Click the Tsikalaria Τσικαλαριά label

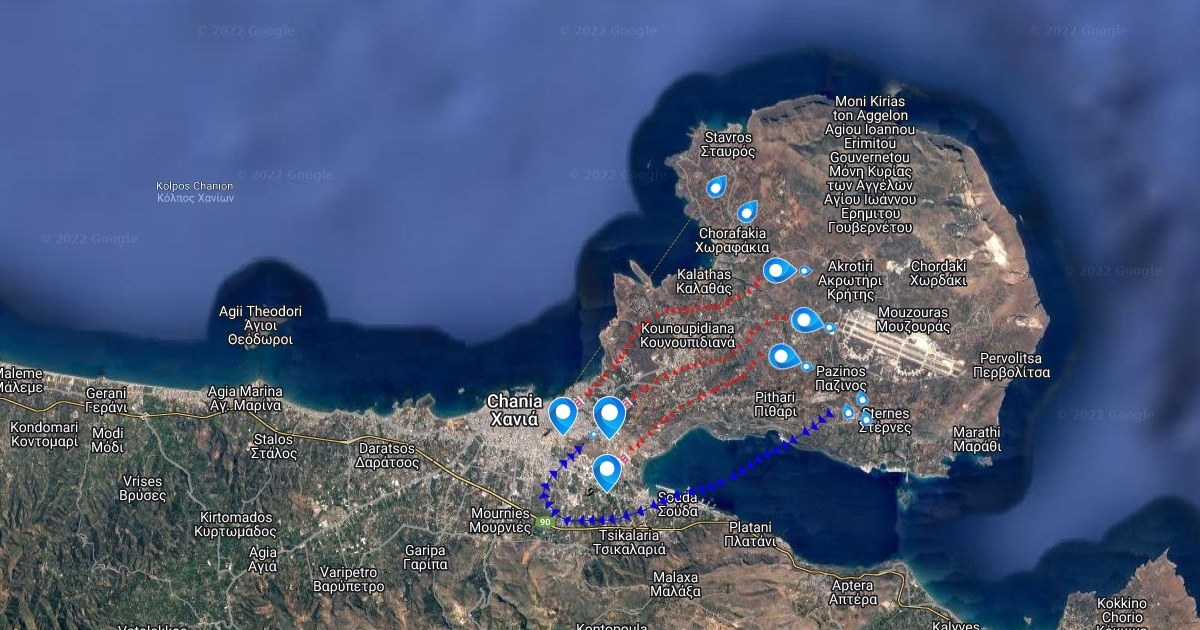629,543
